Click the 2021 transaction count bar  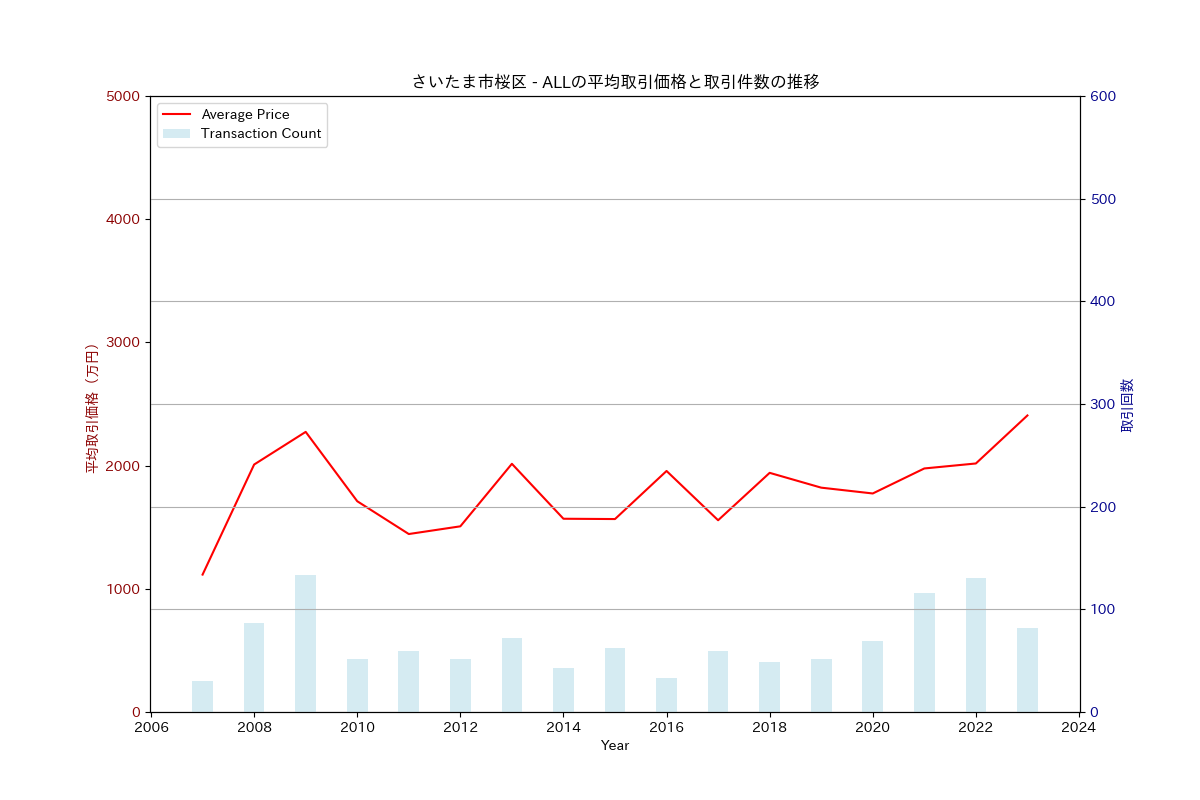click(x=924, y=652)
